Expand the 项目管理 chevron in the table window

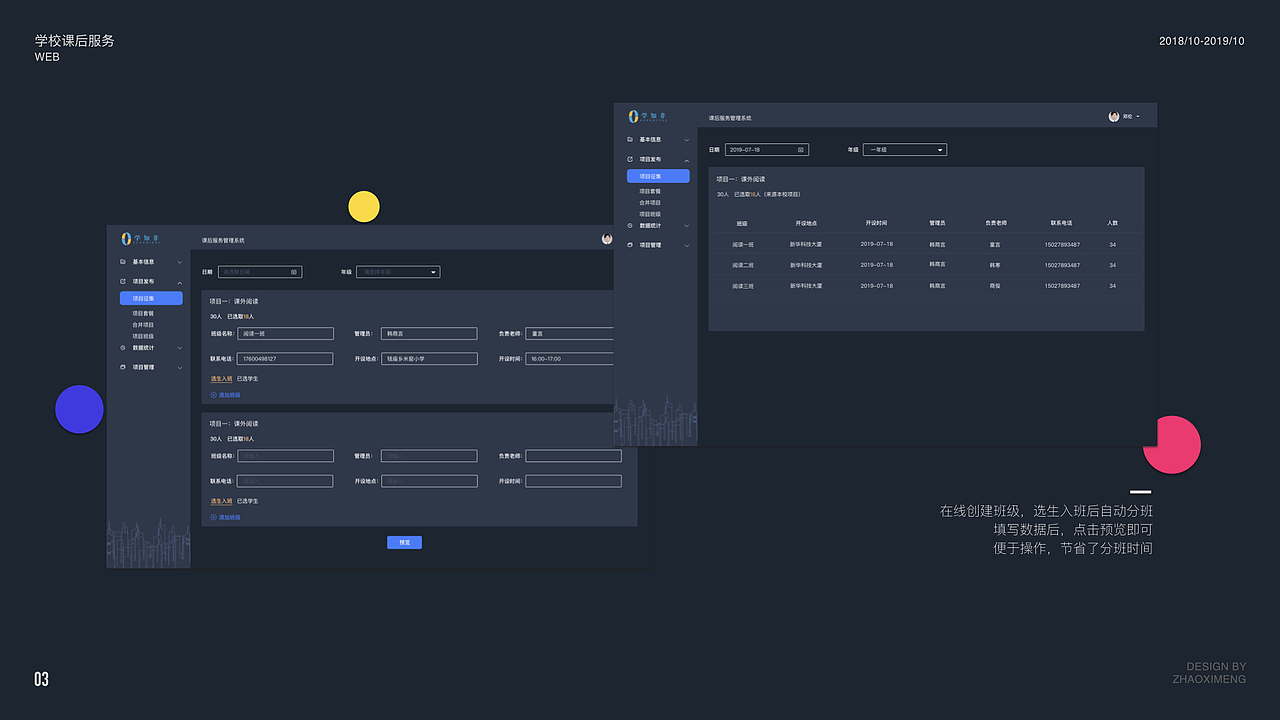pos(687,245)
